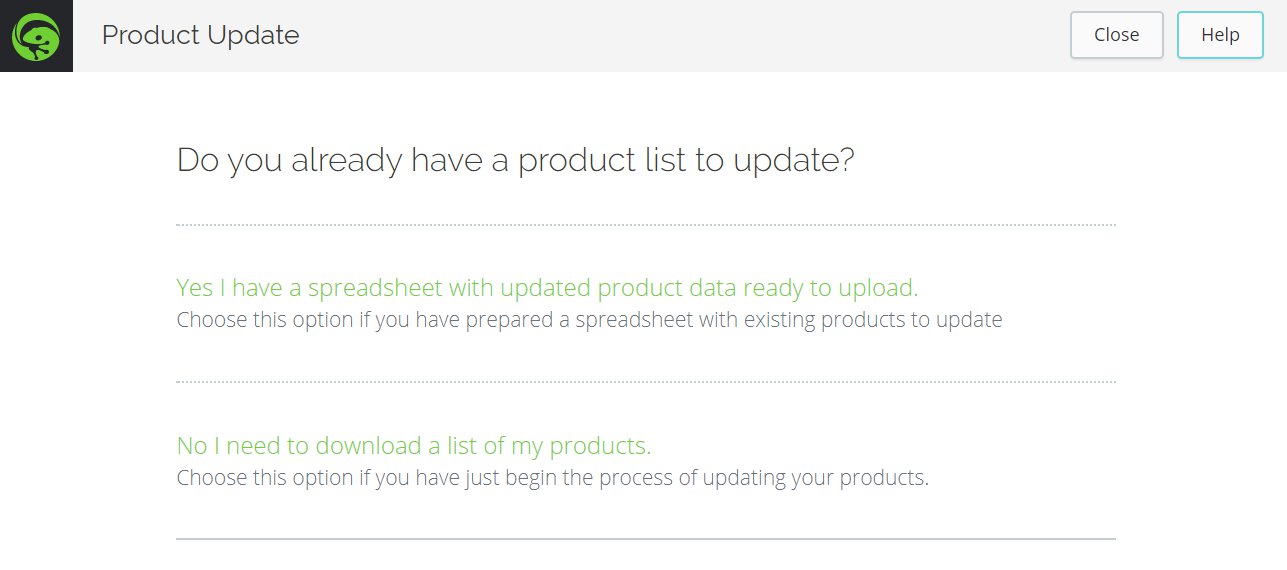Click the solid line below the No option

click(645, 539)
